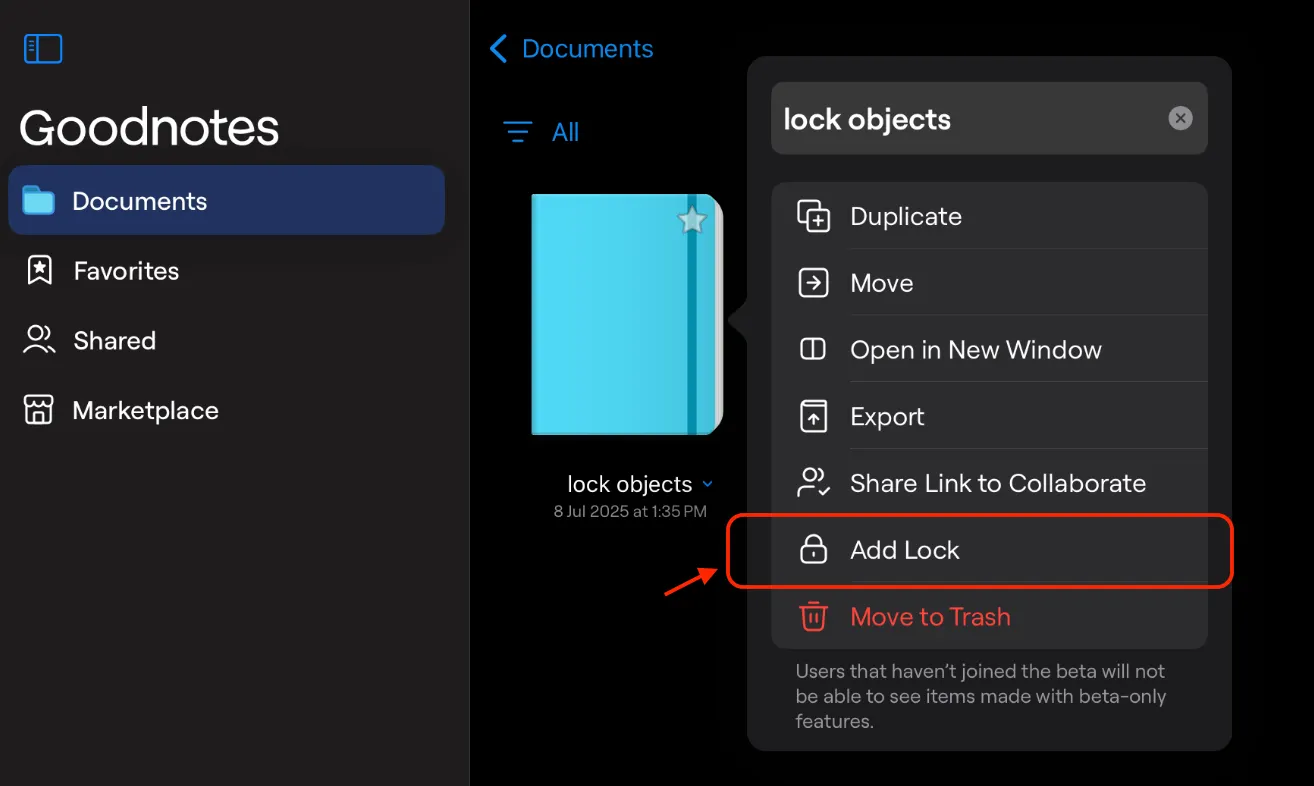Open Documents in the sidebar
1314x786 pixels.
click(227, 201)
